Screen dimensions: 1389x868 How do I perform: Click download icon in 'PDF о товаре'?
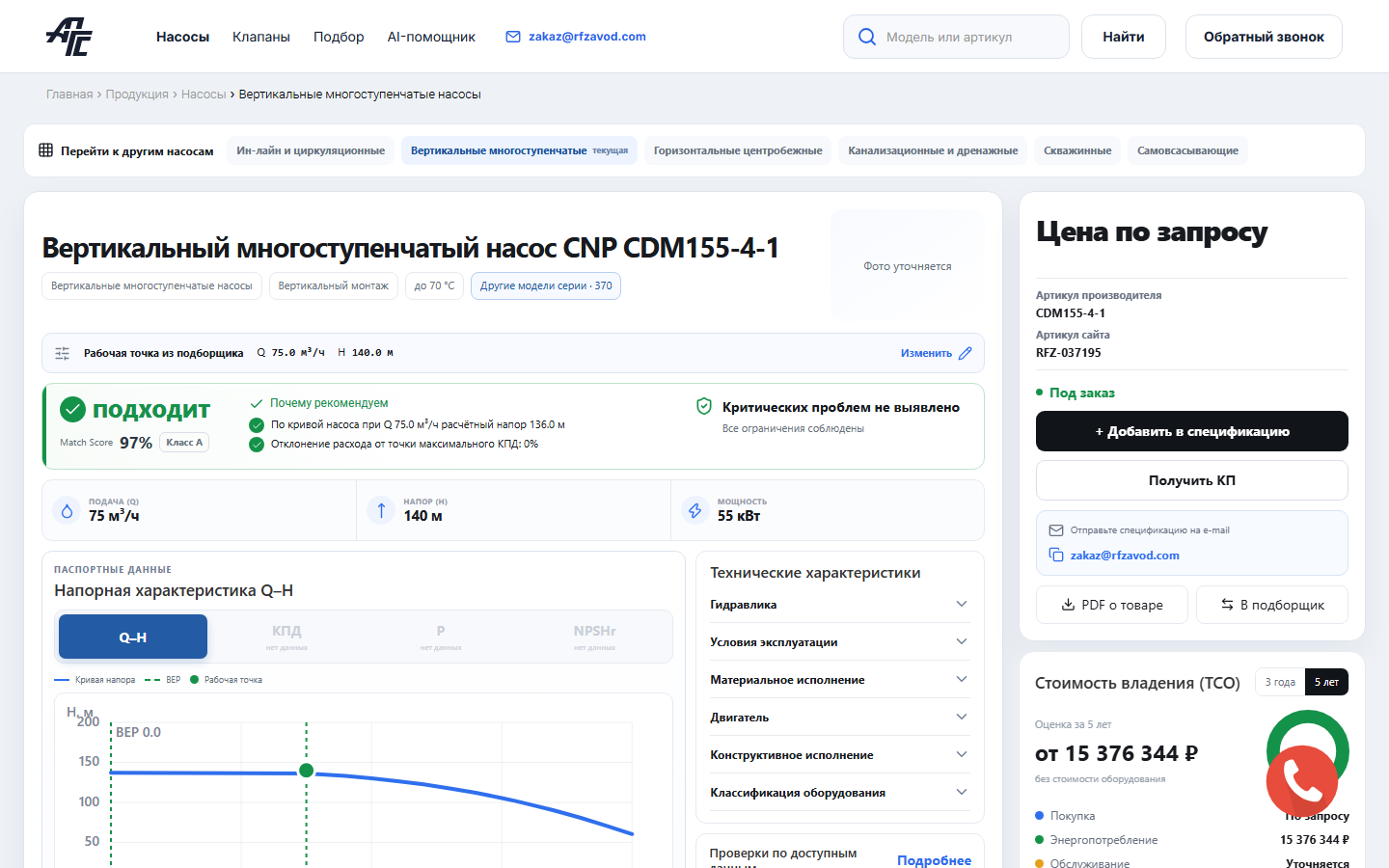(1068, 605)
